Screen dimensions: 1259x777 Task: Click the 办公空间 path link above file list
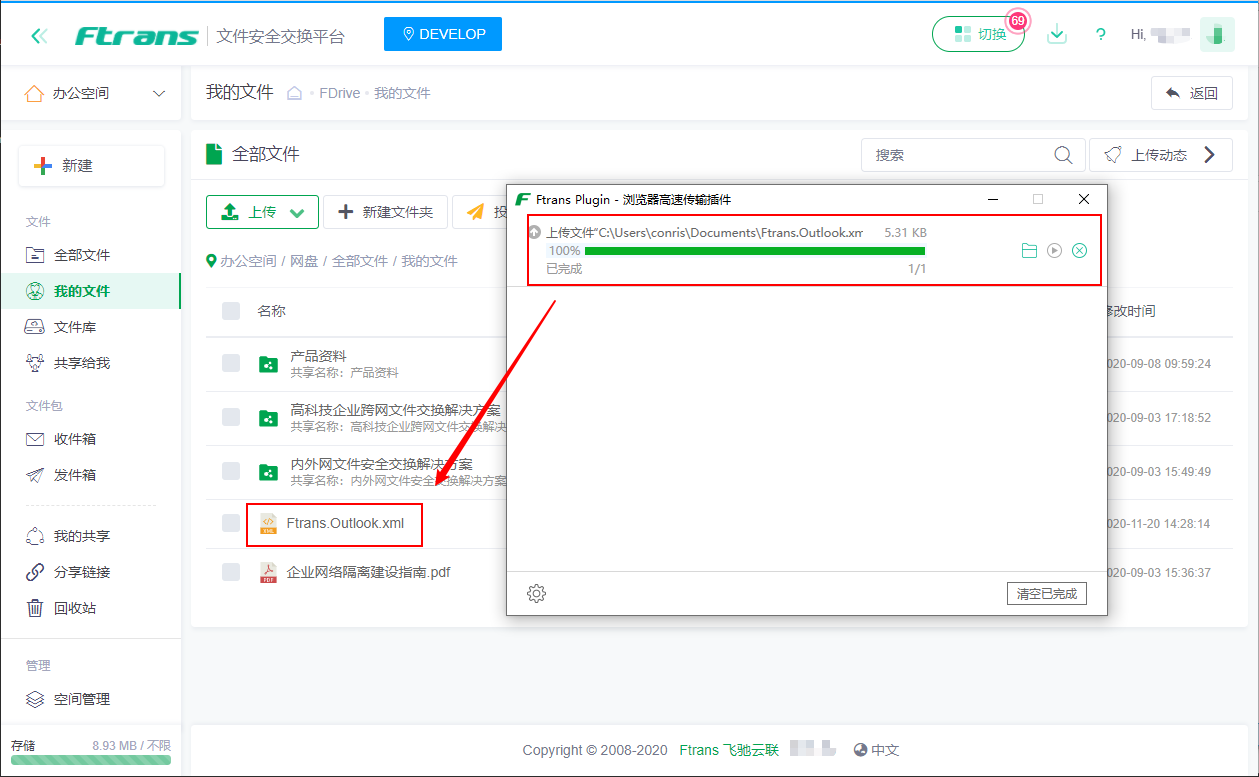[248, 261]
